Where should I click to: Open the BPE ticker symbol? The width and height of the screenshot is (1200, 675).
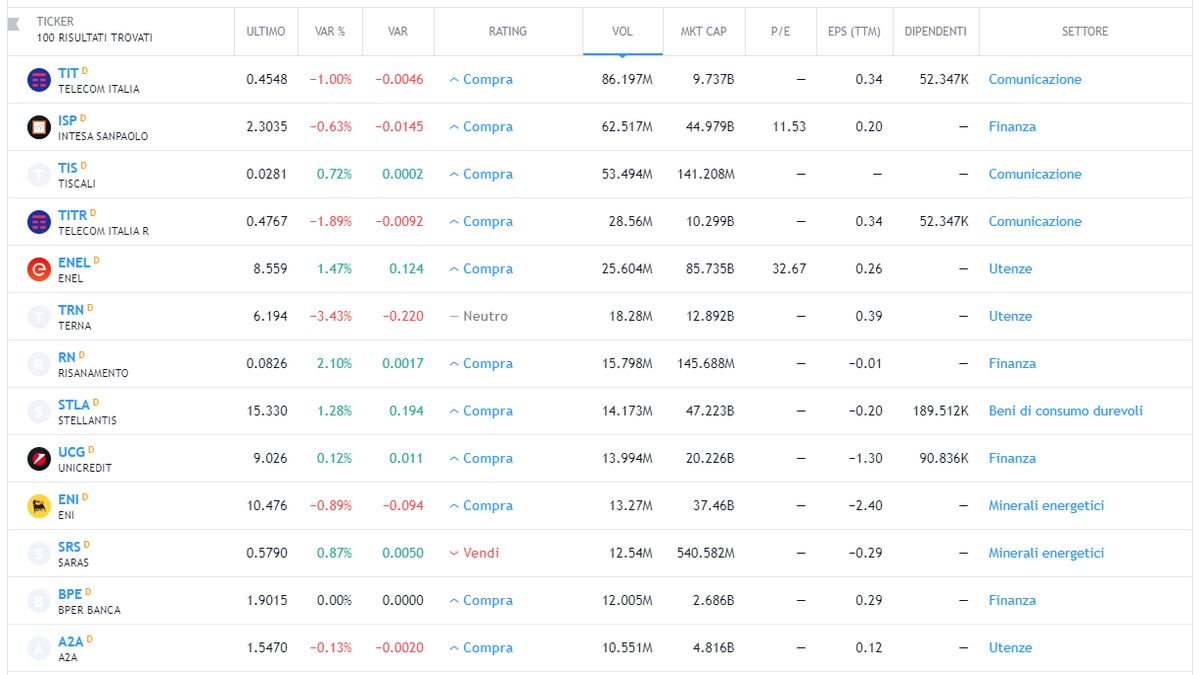tap(70, 595)
